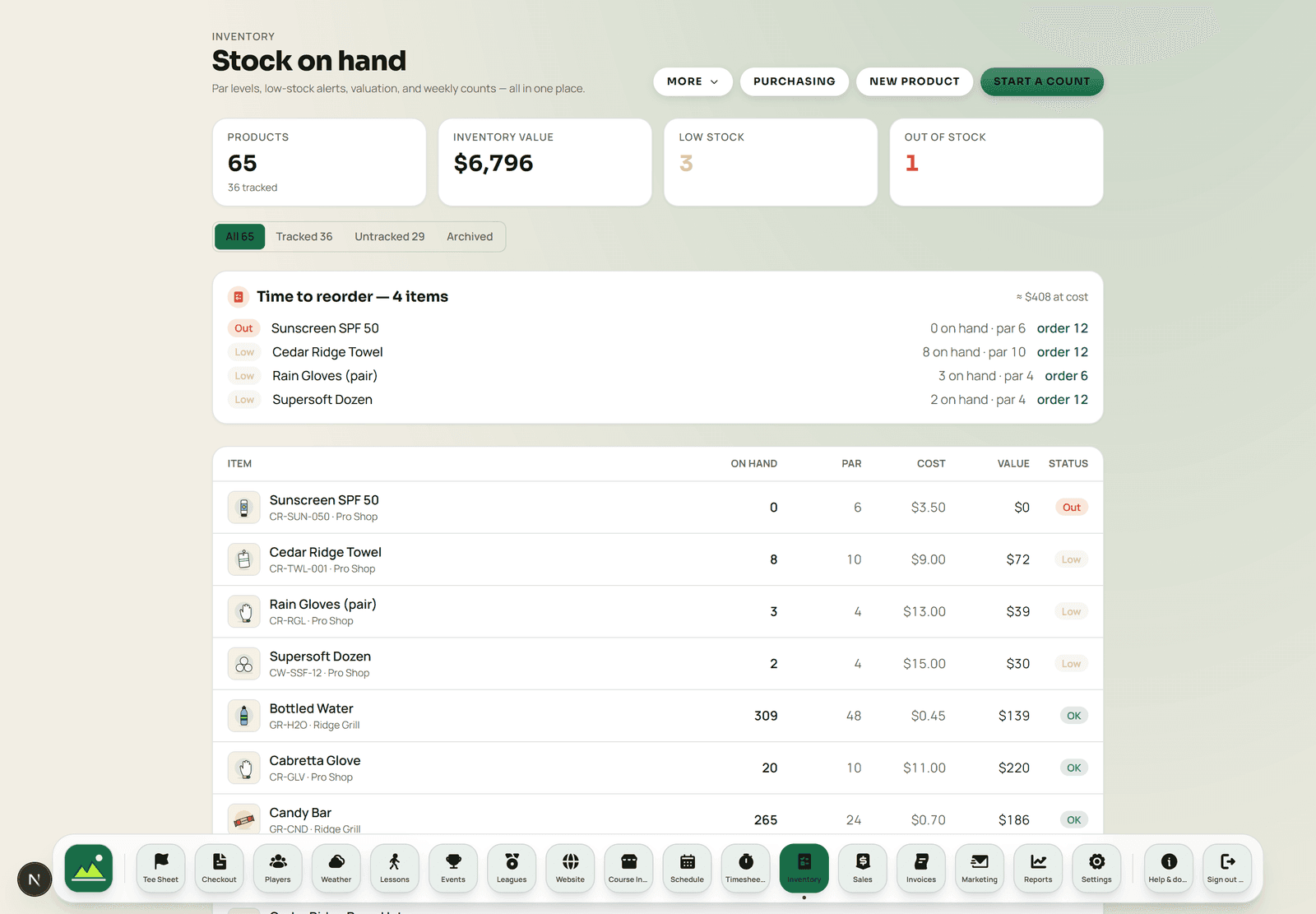Open the Low Stock summary card
Screen dimensions: 1316x914
coord(771,162)
